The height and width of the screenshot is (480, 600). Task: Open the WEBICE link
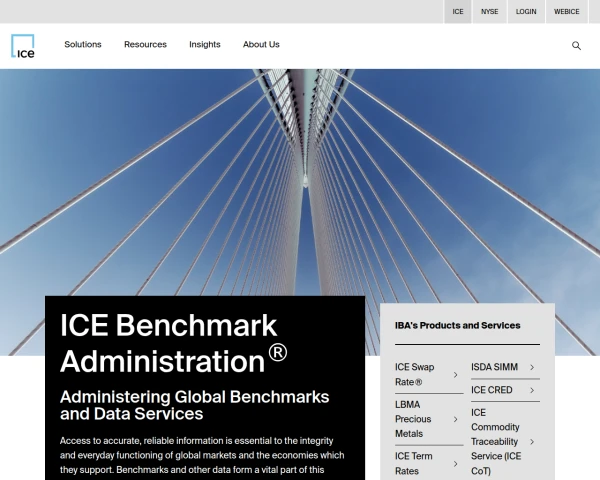567,11
